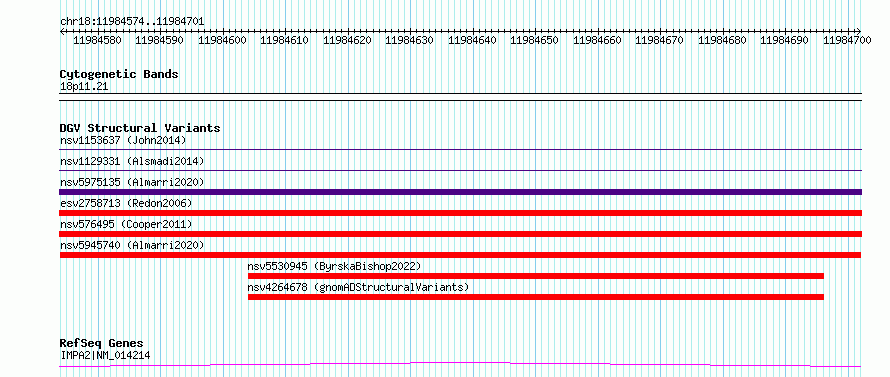Click ruler position 11984610

[x=284, y=40]
